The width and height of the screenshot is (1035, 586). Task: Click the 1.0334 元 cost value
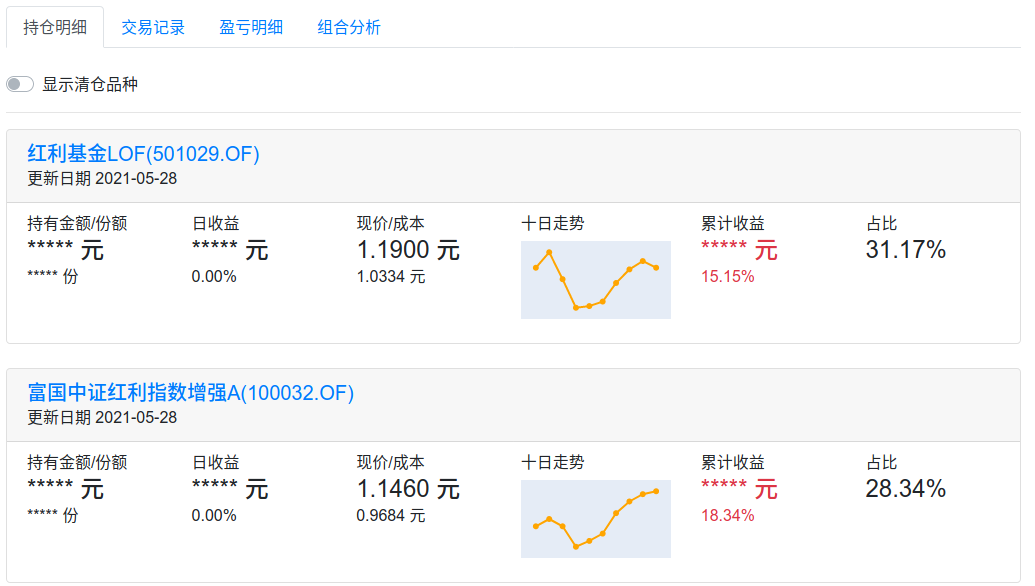391,277
